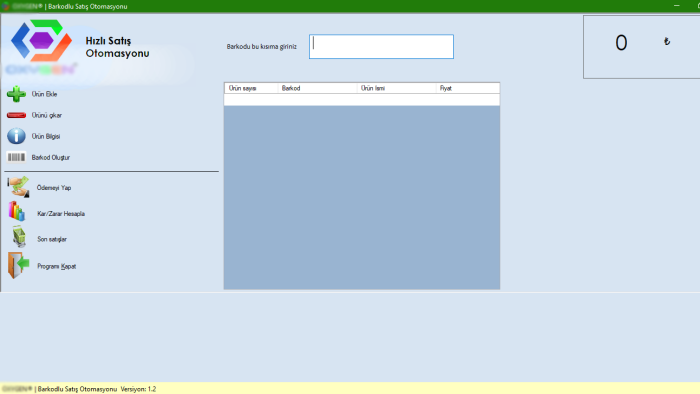Click the Hızlı Satış Otomasyonu title text
Image resolution: width=700 pixels, height=394 pixels.
click(x=117, y=47)
